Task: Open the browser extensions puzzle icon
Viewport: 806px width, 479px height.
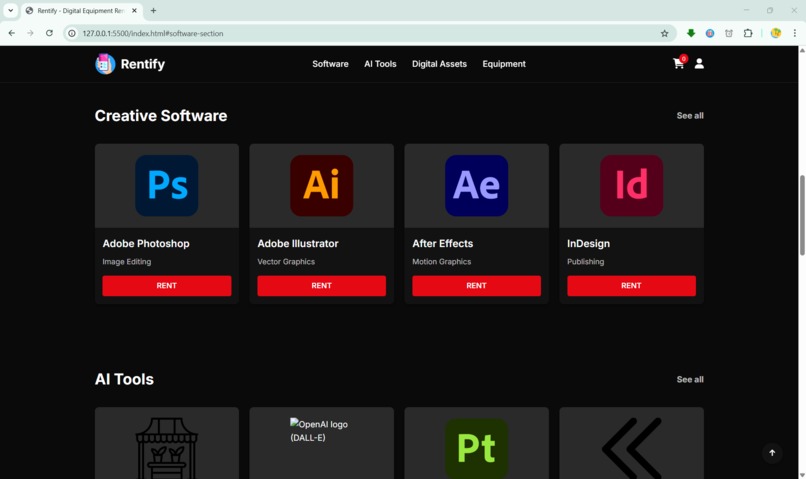Action: (x=748, y=33)
